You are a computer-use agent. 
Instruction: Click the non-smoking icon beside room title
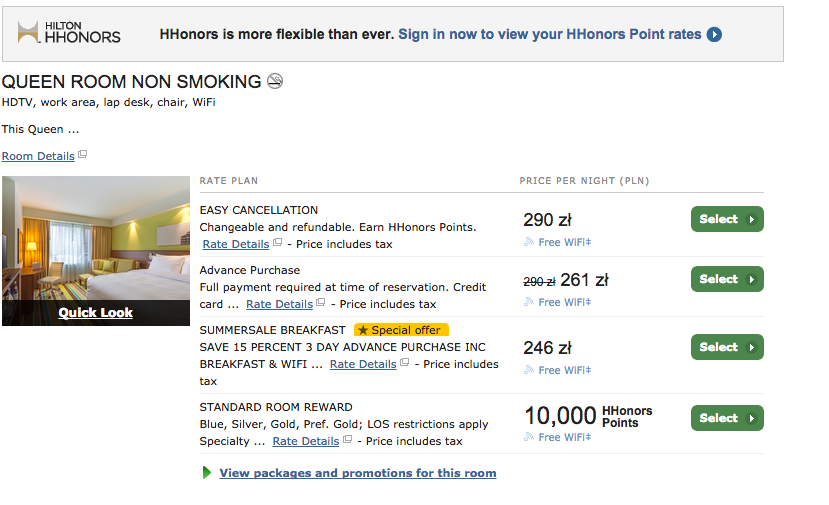pos(275,81)
